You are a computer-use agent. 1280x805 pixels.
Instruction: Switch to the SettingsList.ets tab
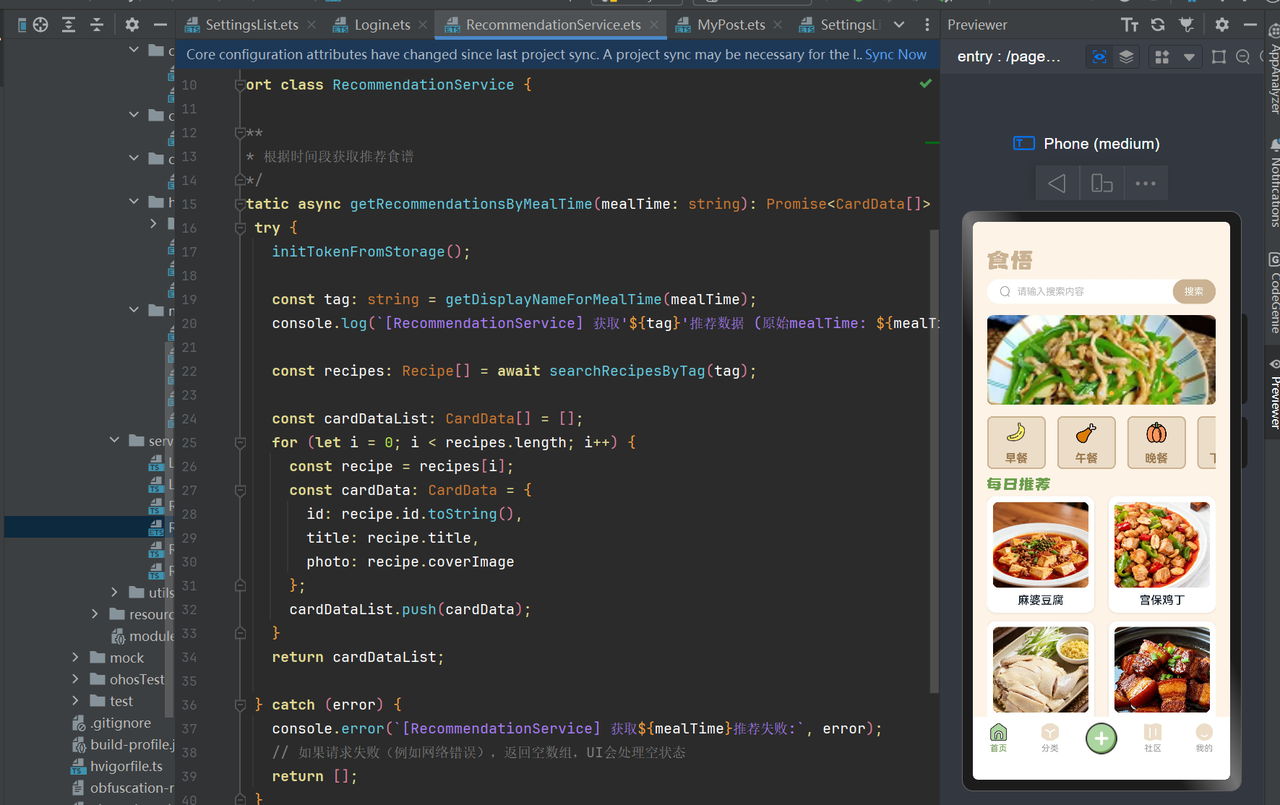(x=251, y=25)
